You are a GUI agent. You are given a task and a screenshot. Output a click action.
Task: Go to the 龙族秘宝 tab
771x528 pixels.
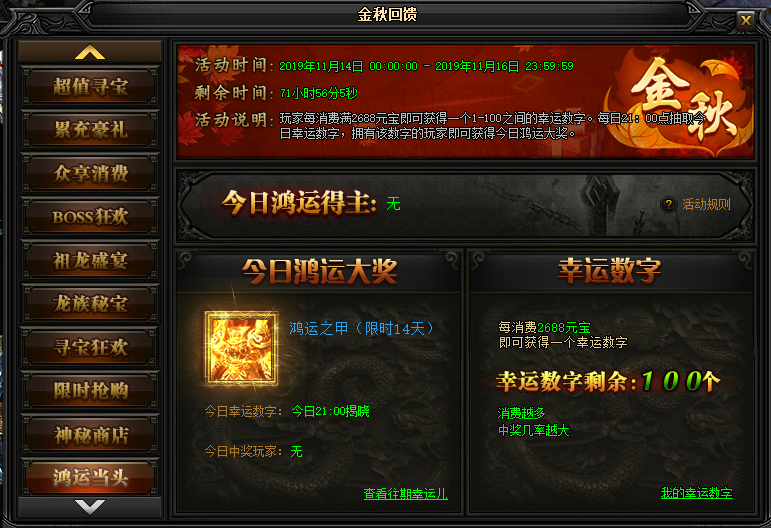tap(90, 304)
